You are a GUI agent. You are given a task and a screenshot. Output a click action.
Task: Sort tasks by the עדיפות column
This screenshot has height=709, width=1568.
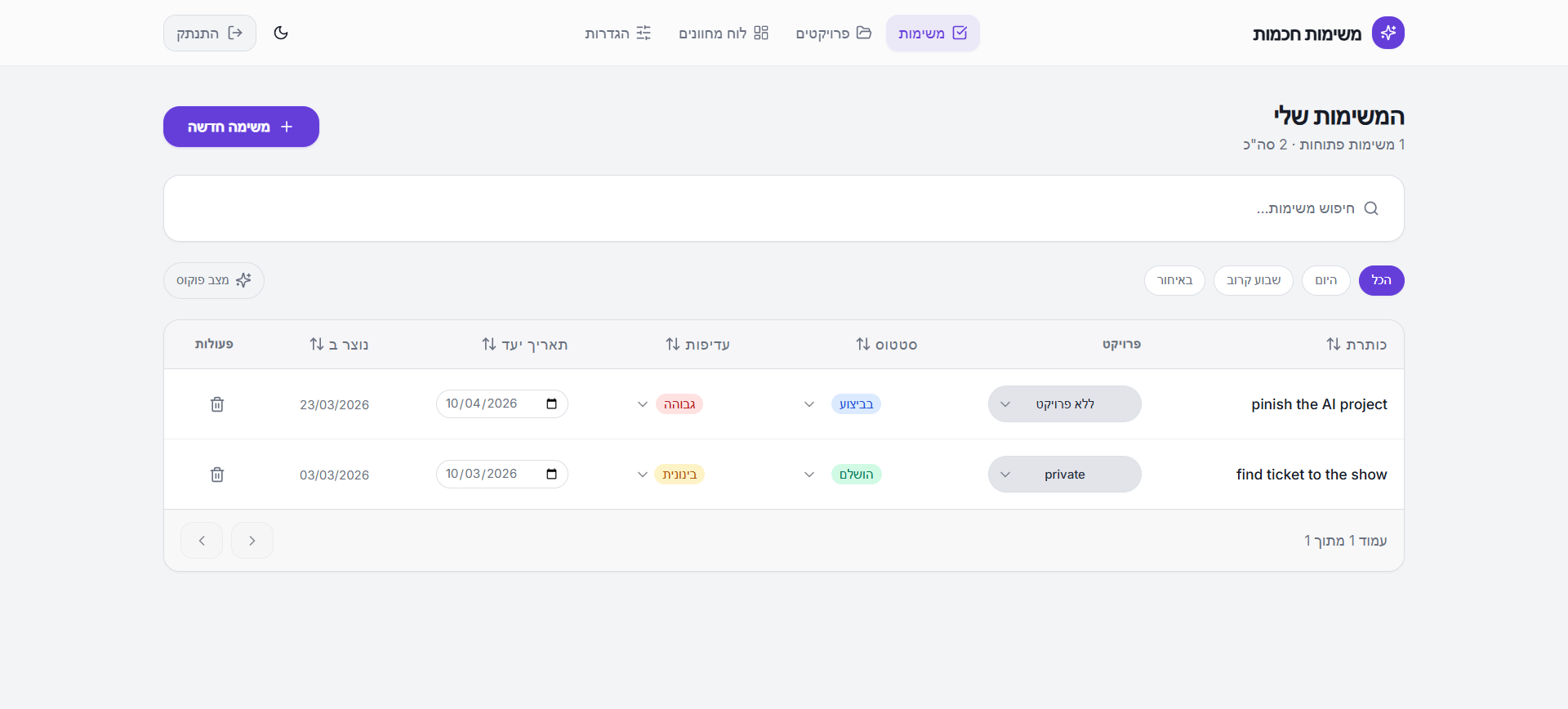(697, 345)
